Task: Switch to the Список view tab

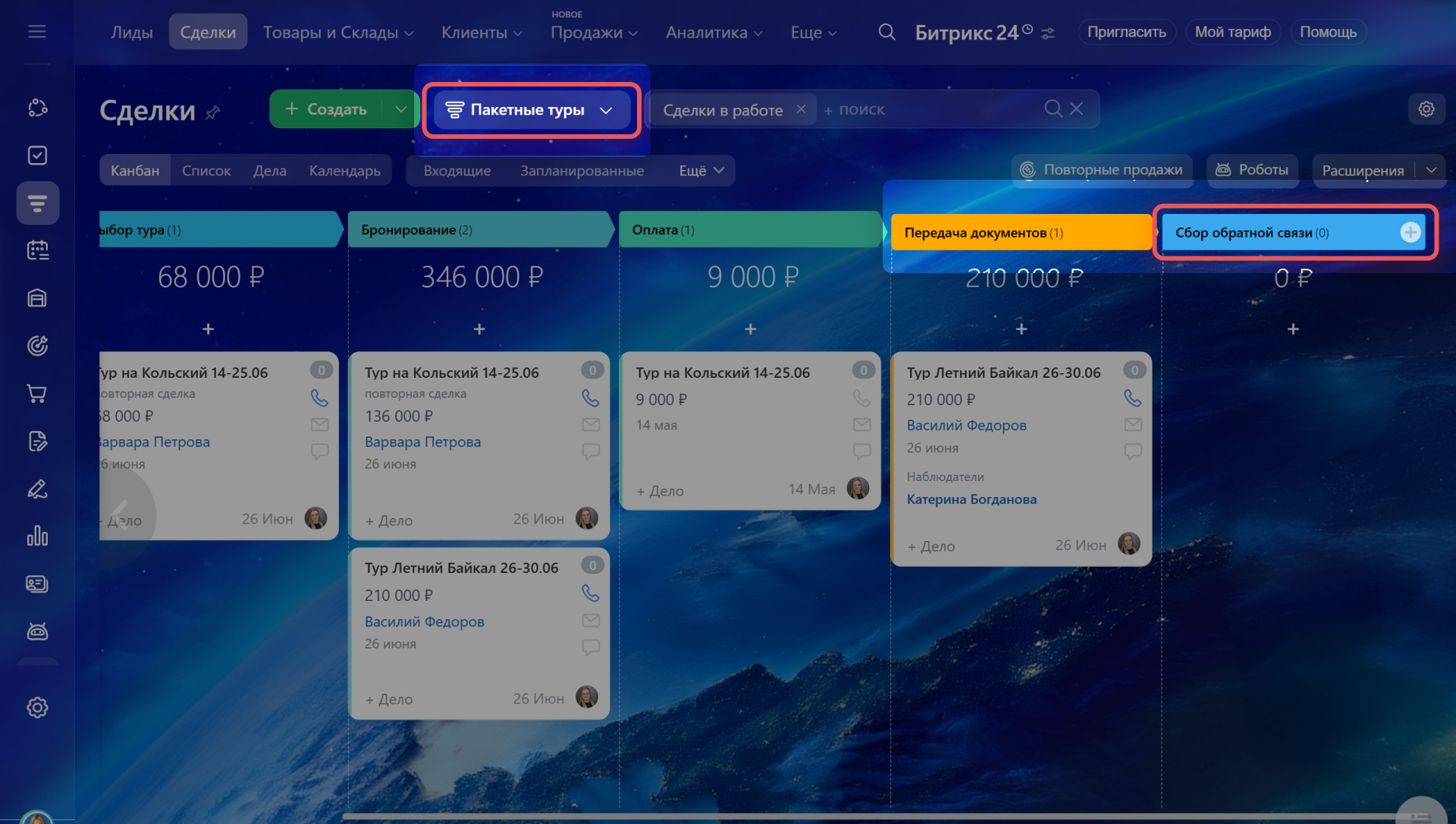Action: [x=206, y=171]
